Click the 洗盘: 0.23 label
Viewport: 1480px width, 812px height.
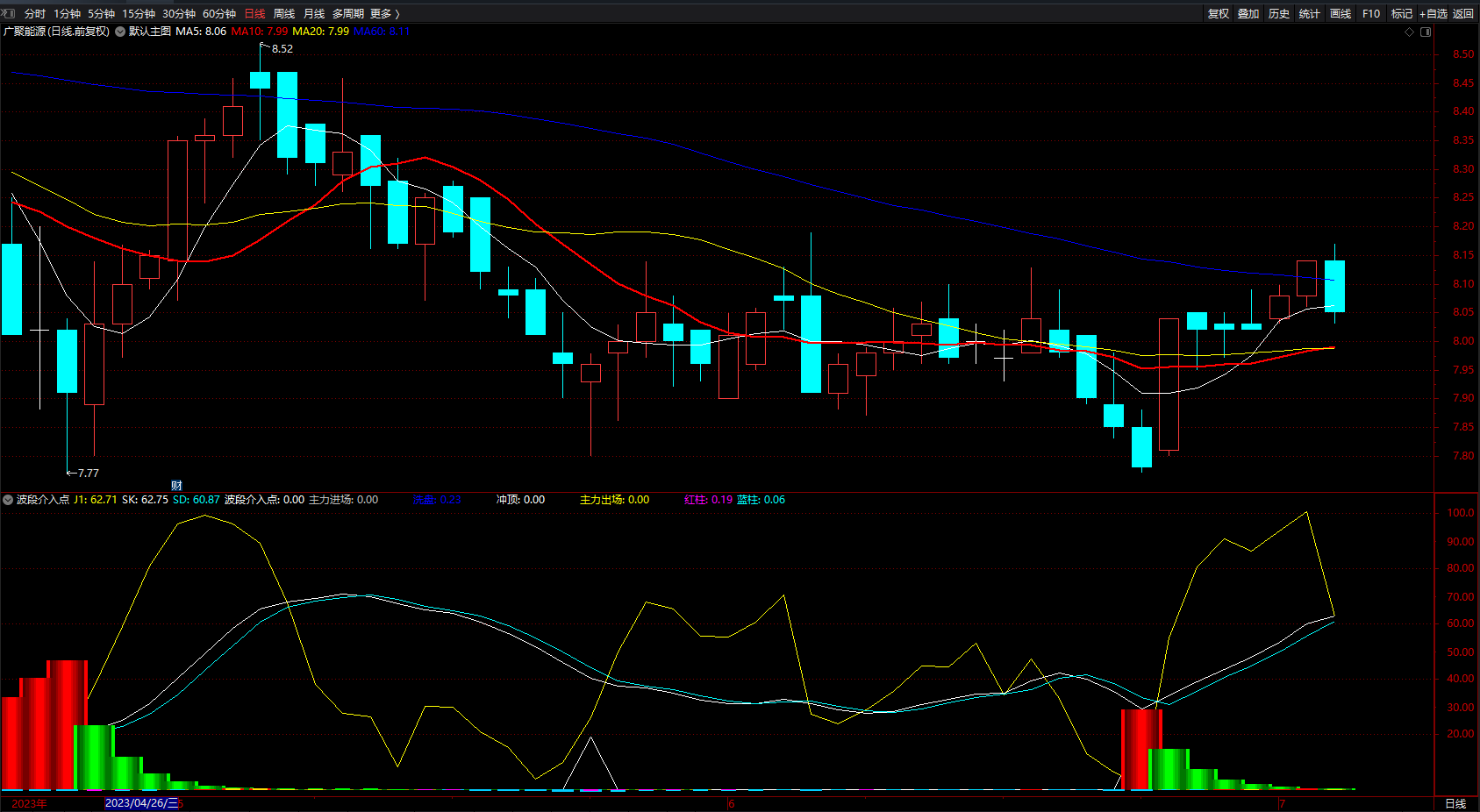click(437, 500)
